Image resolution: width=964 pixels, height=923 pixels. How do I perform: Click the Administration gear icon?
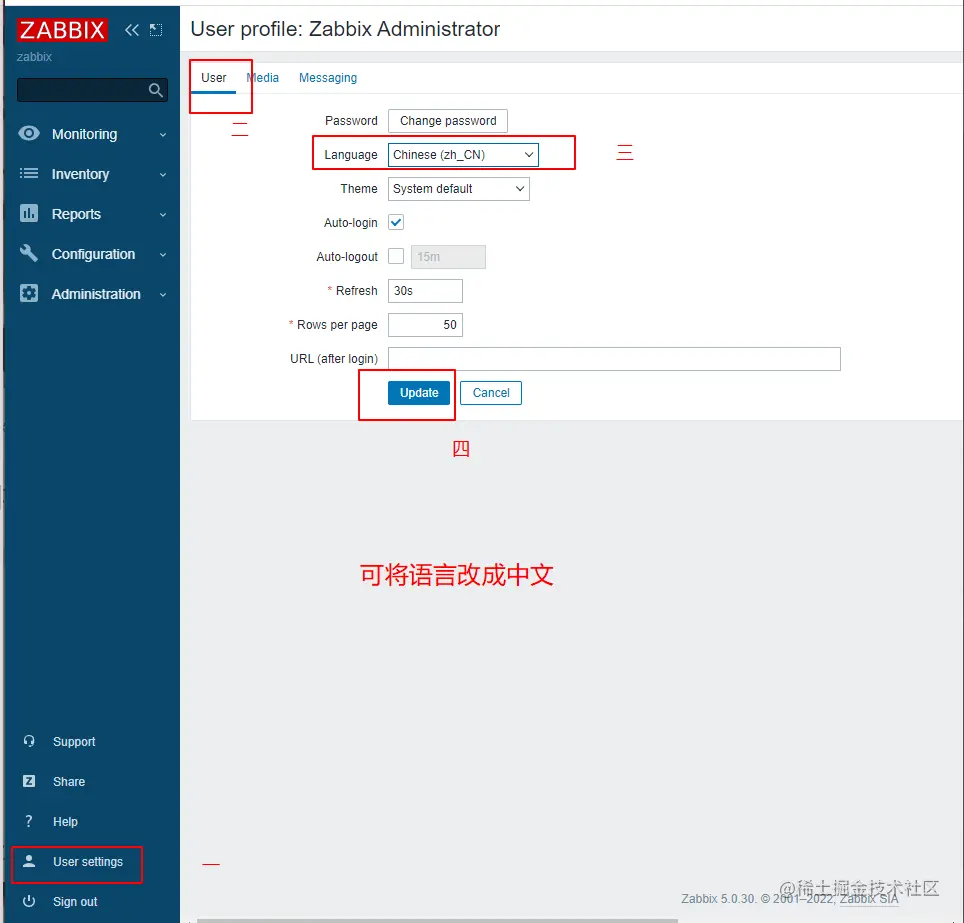pos(29,293)
